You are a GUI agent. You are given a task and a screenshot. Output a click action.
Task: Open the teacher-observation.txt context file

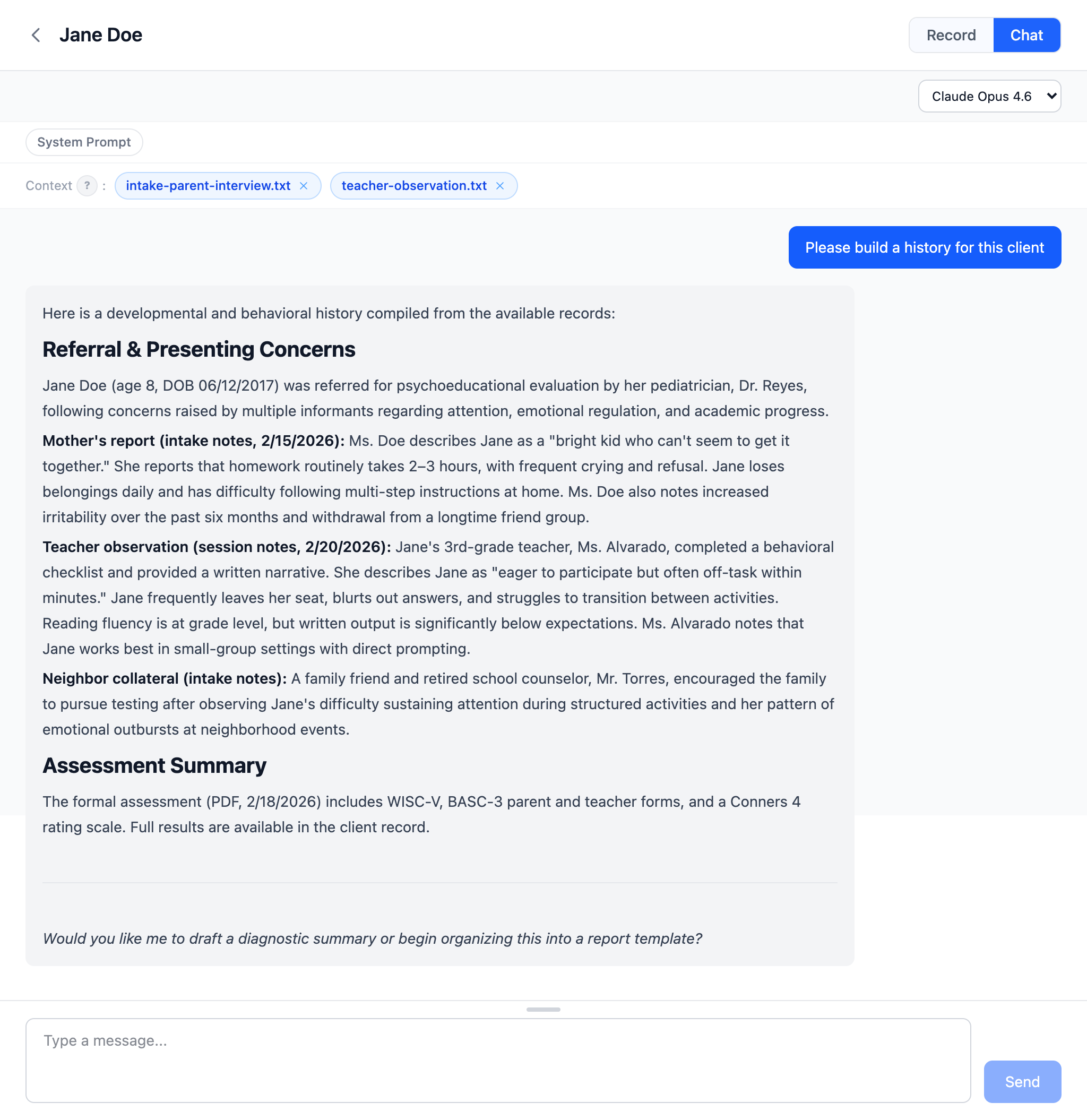[413, 186]
